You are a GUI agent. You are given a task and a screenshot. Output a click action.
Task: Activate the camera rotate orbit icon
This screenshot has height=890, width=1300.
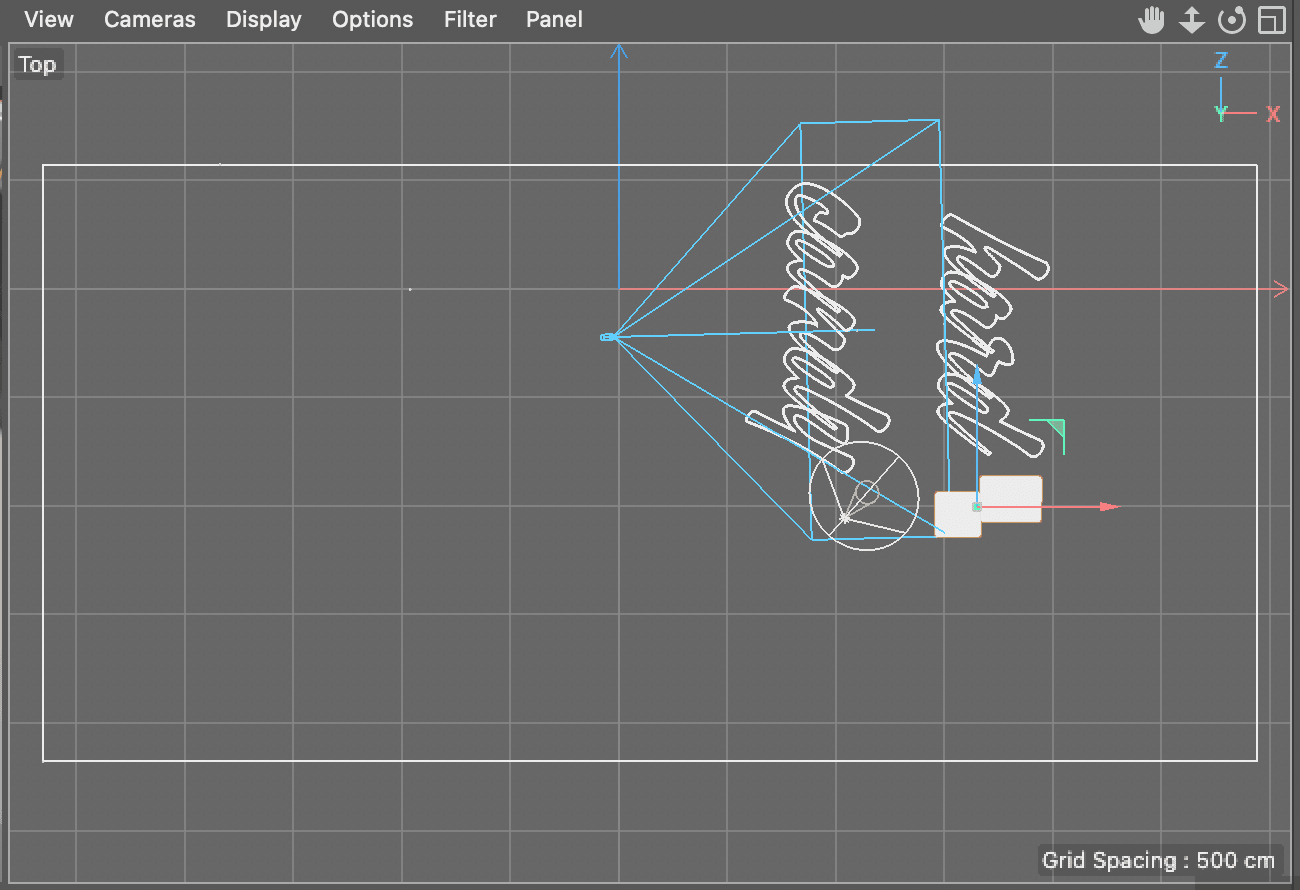(x=1231, y=20)
